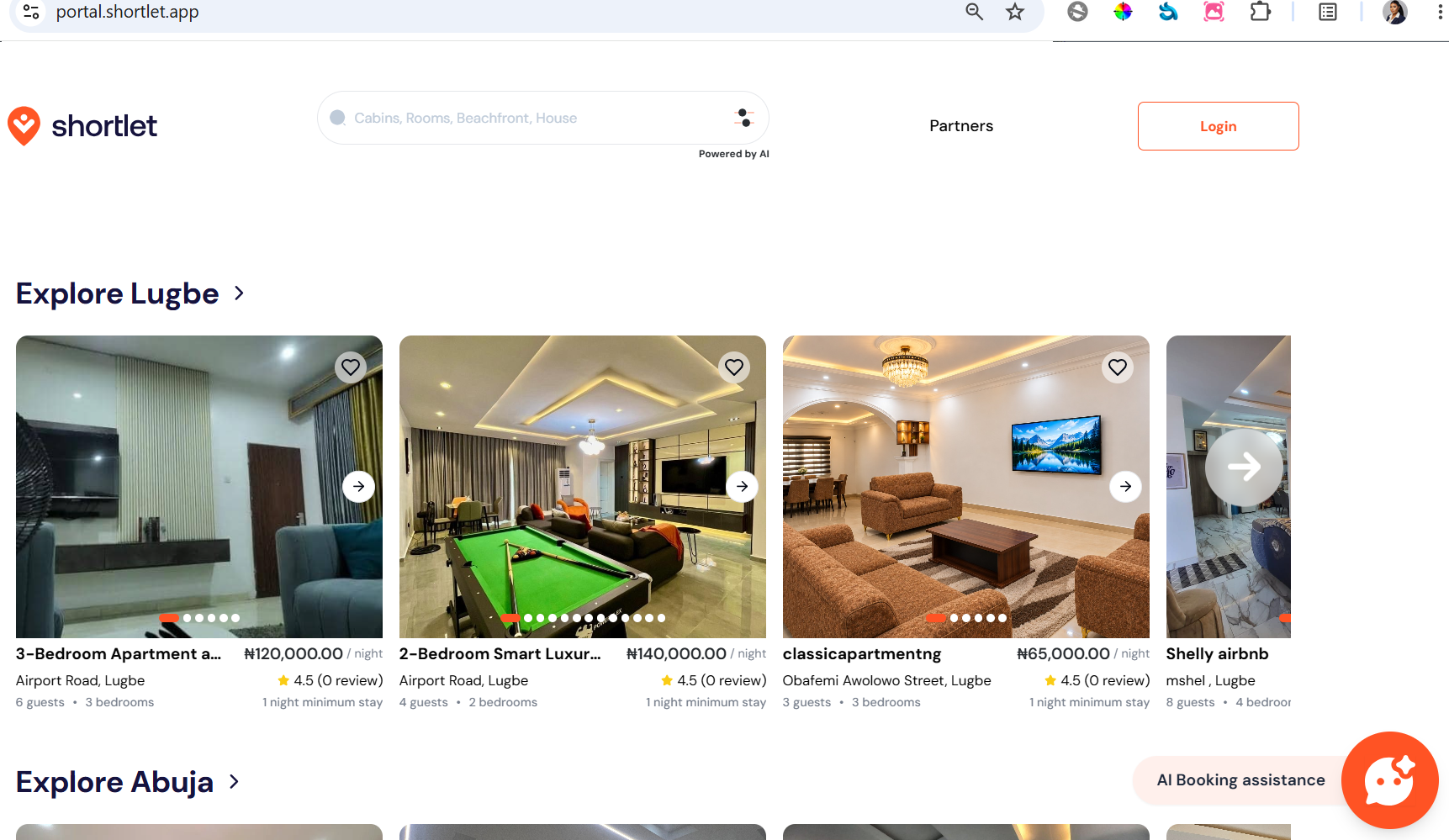Click the blue swirl extension icon
This screenshot has height=840, width=1449.
[1168, 12]
